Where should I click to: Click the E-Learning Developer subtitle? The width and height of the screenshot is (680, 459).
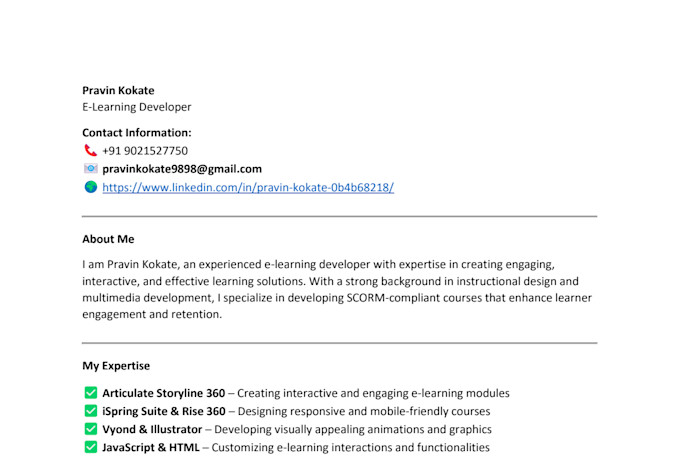(x=137, y=107)
